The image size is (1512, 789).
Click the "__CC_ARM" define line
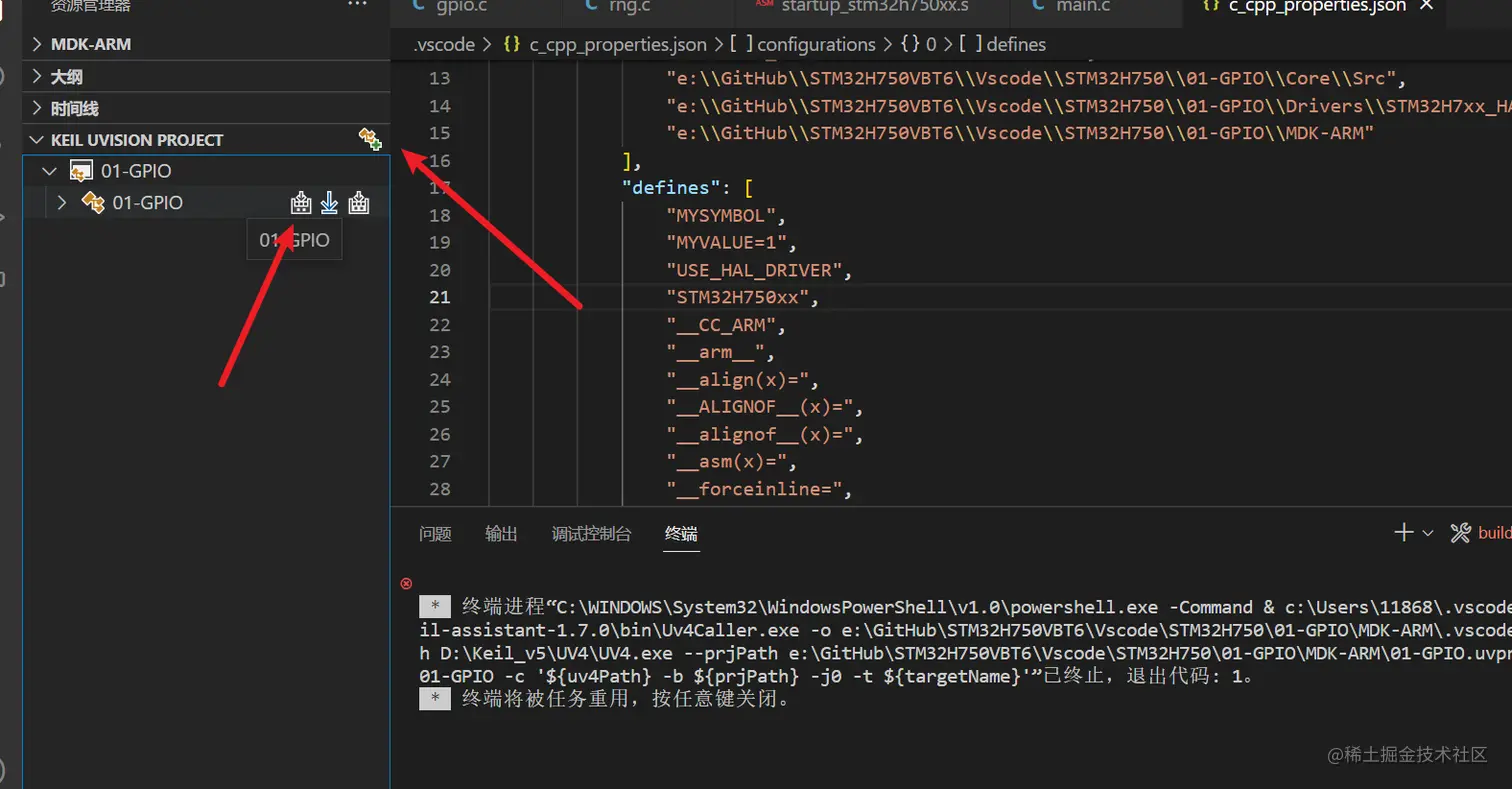pos(727,325)
